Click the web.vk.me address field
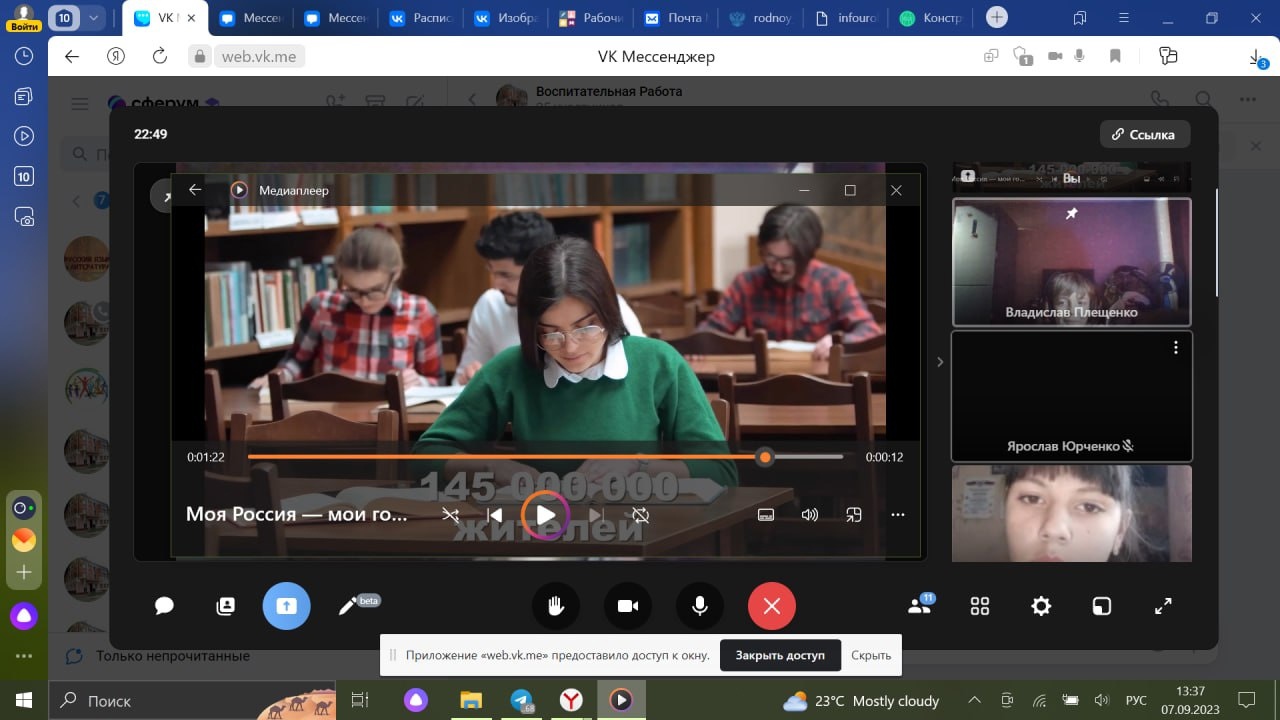This screenshot has width=1280, height=720. (258, 57)
